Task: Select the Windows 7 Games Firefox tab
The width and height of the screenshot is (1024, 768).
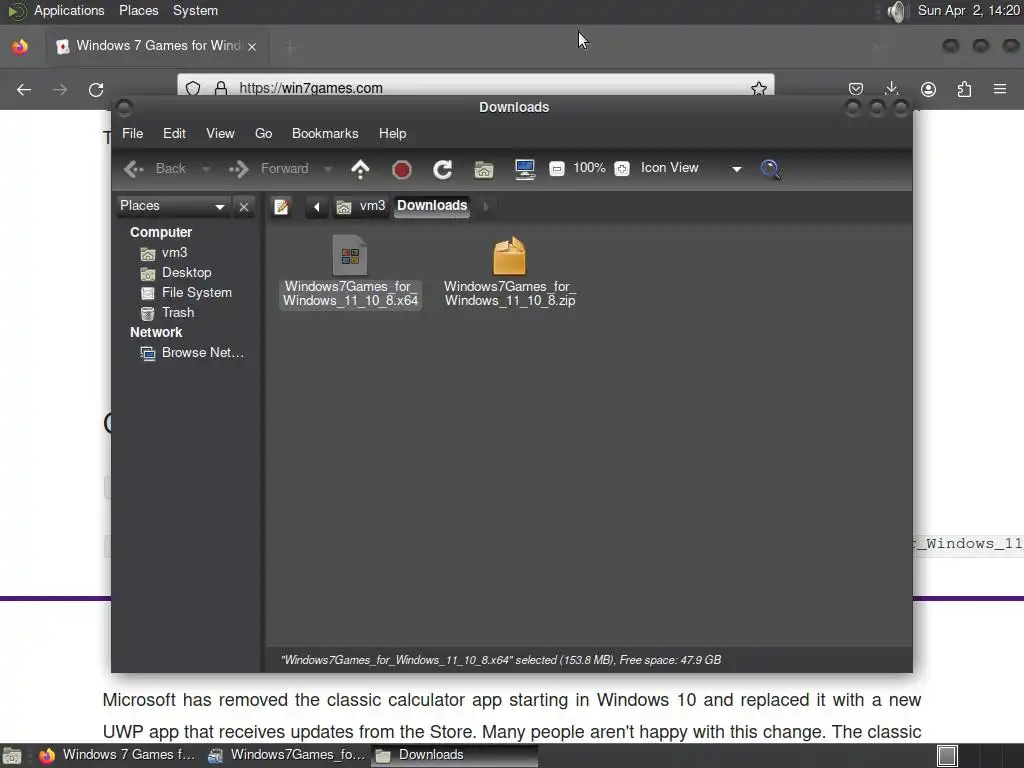Action: (157, 46)
